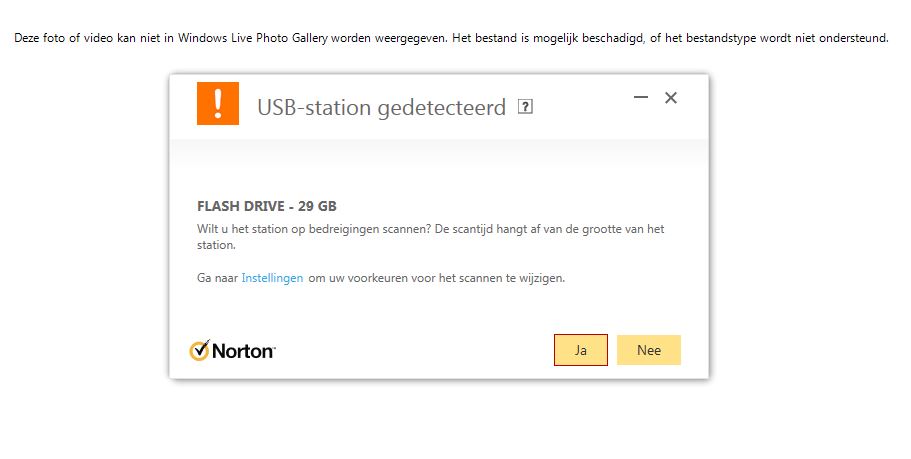Close the USB-station gedetecteerd dialog
The width and height of the screenshot is (911, 459).
coord(671,97)
